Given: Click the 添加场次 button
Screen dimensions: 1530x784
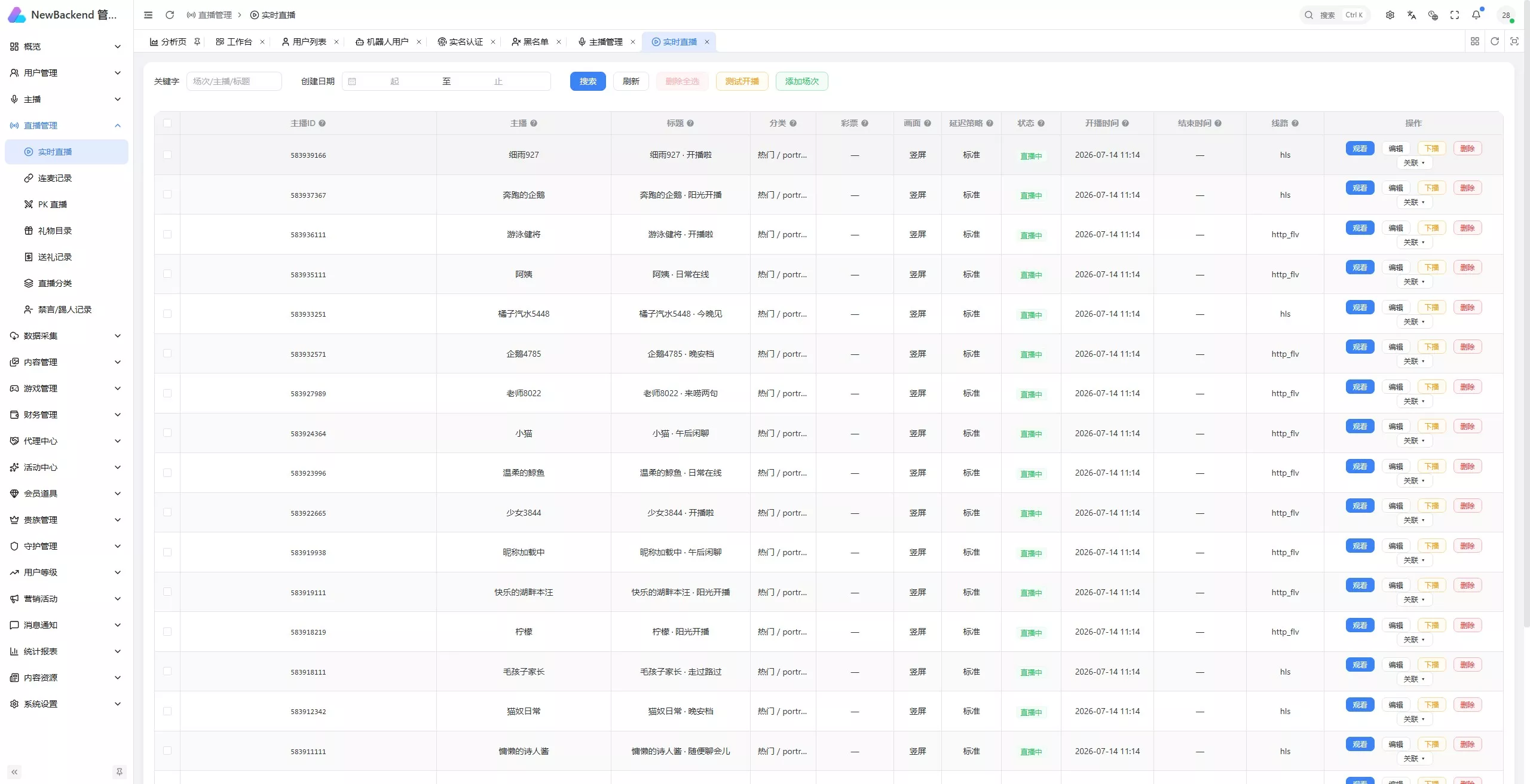Looking at the screenshot, I should pos(802,81).
